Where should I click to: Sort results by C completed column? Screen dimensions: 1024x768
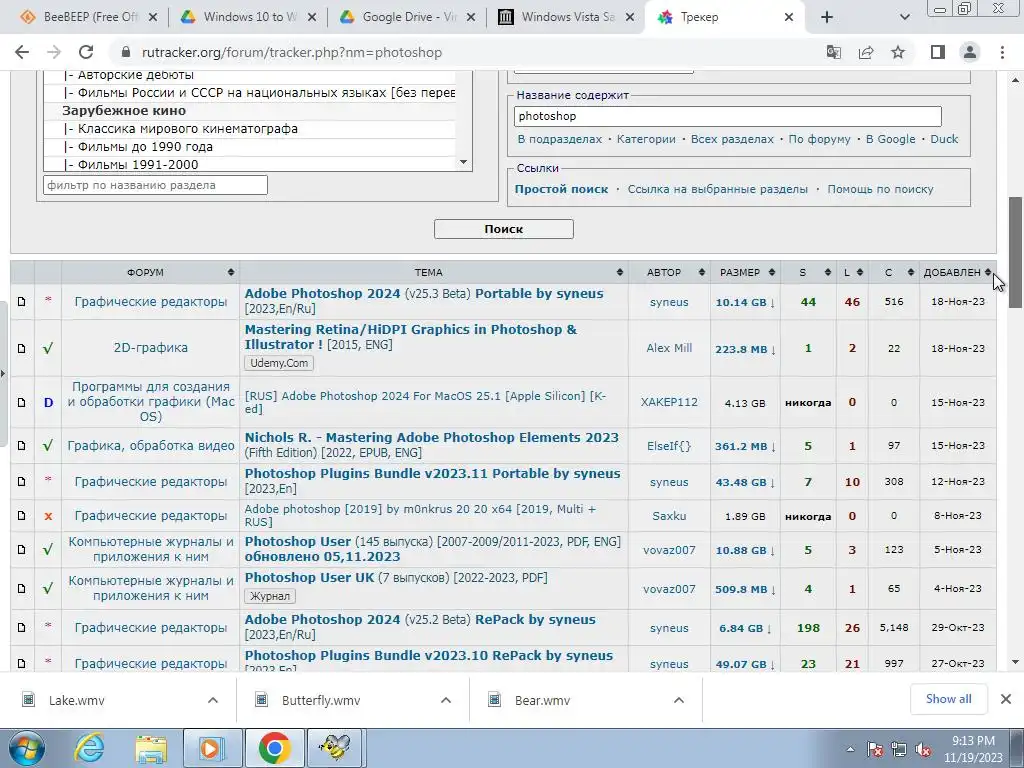tap(893, 272)
